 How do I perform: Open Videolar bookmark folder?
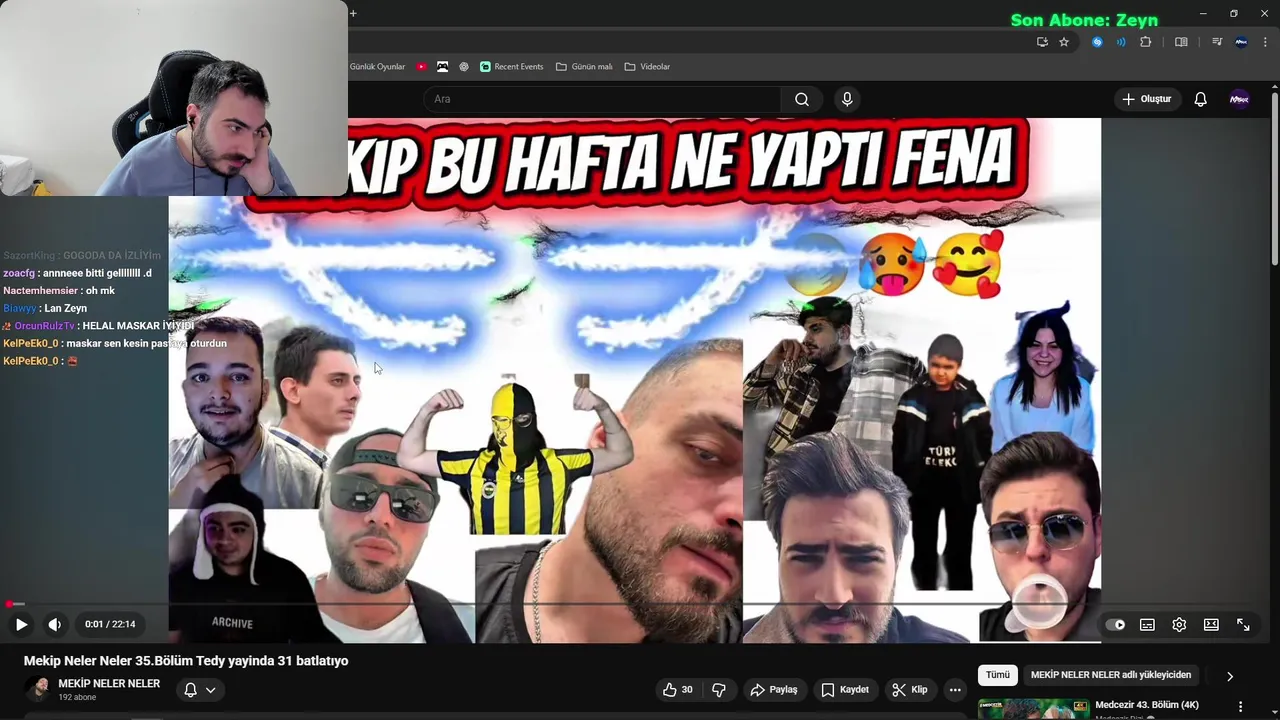647,67
